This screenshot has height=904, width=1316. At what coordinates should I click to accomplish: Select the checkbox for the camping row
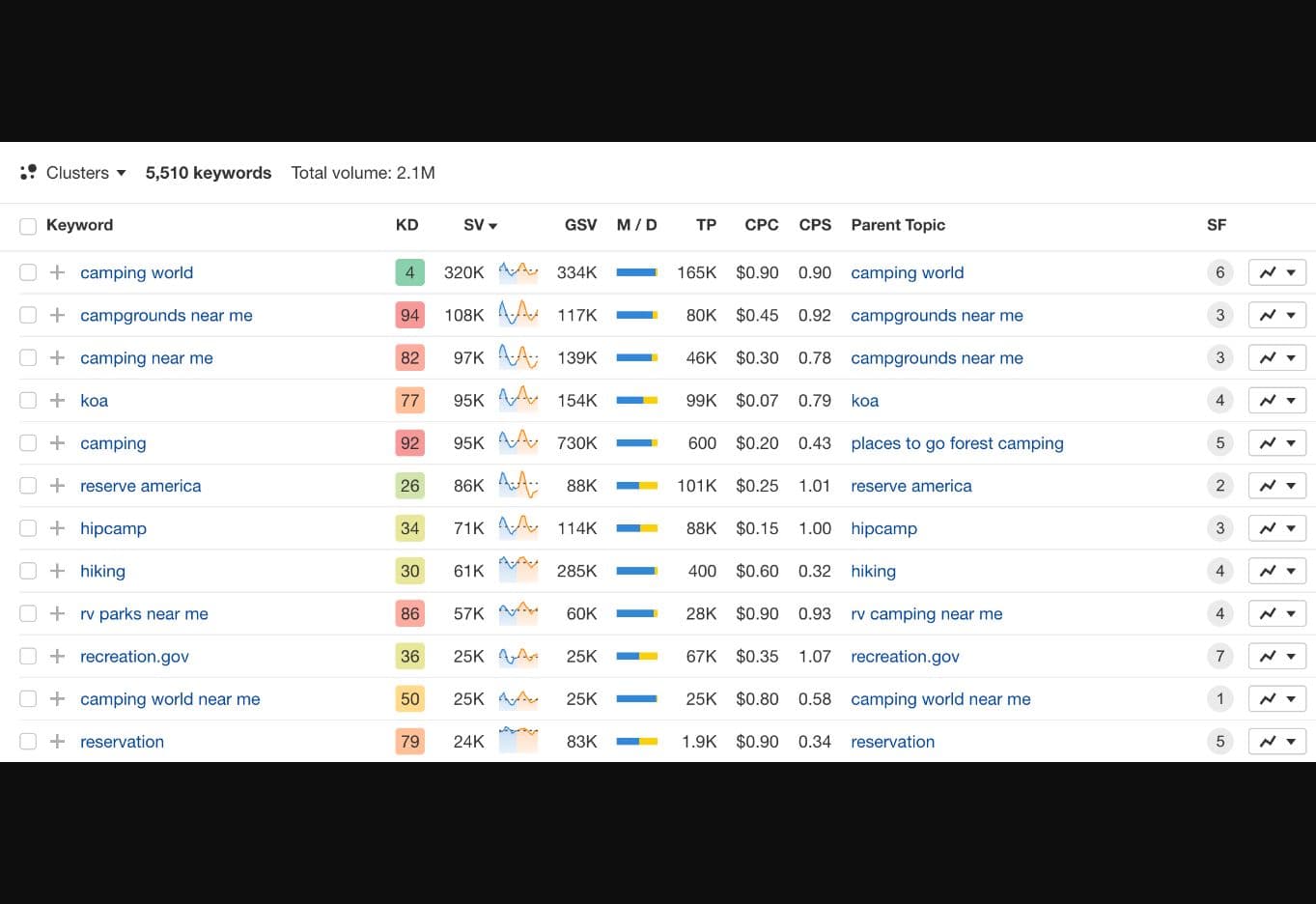[x=28, y=442]
